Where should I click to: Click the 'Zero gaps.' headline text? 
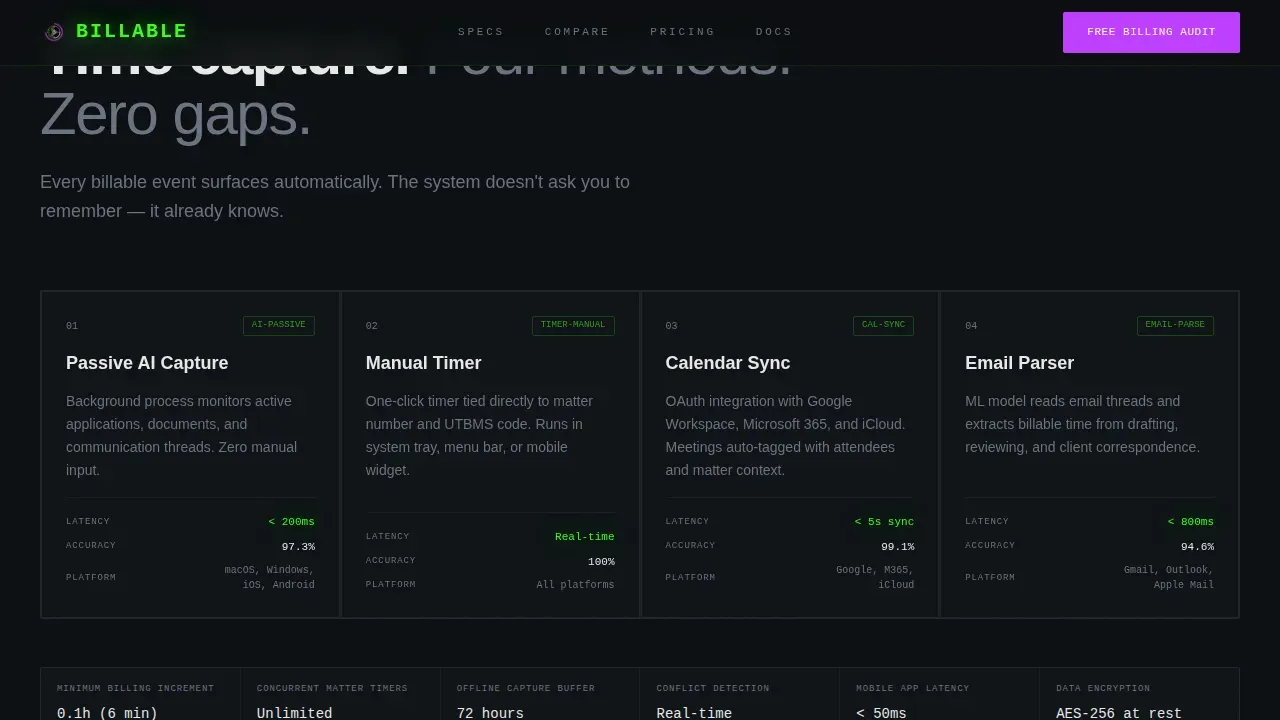(176, 115)
